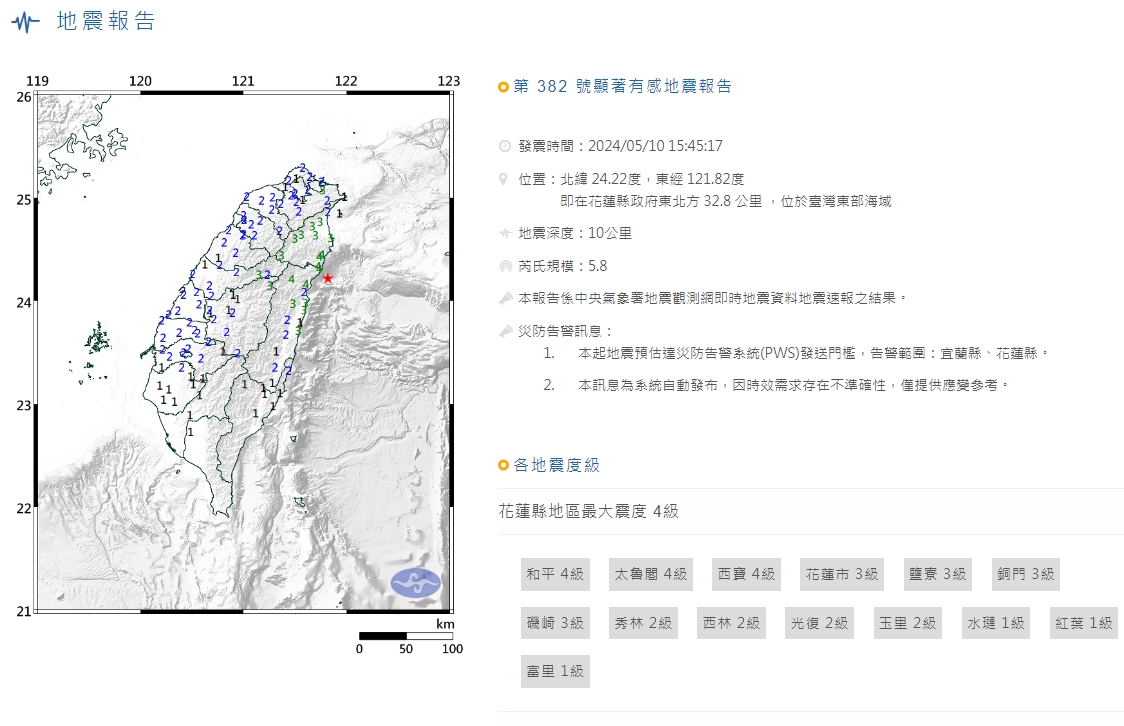This screenshot has height=726, width=1124.
Task: Pick the 紅葉 1級 intensity tag
Action: [1083, 623]
